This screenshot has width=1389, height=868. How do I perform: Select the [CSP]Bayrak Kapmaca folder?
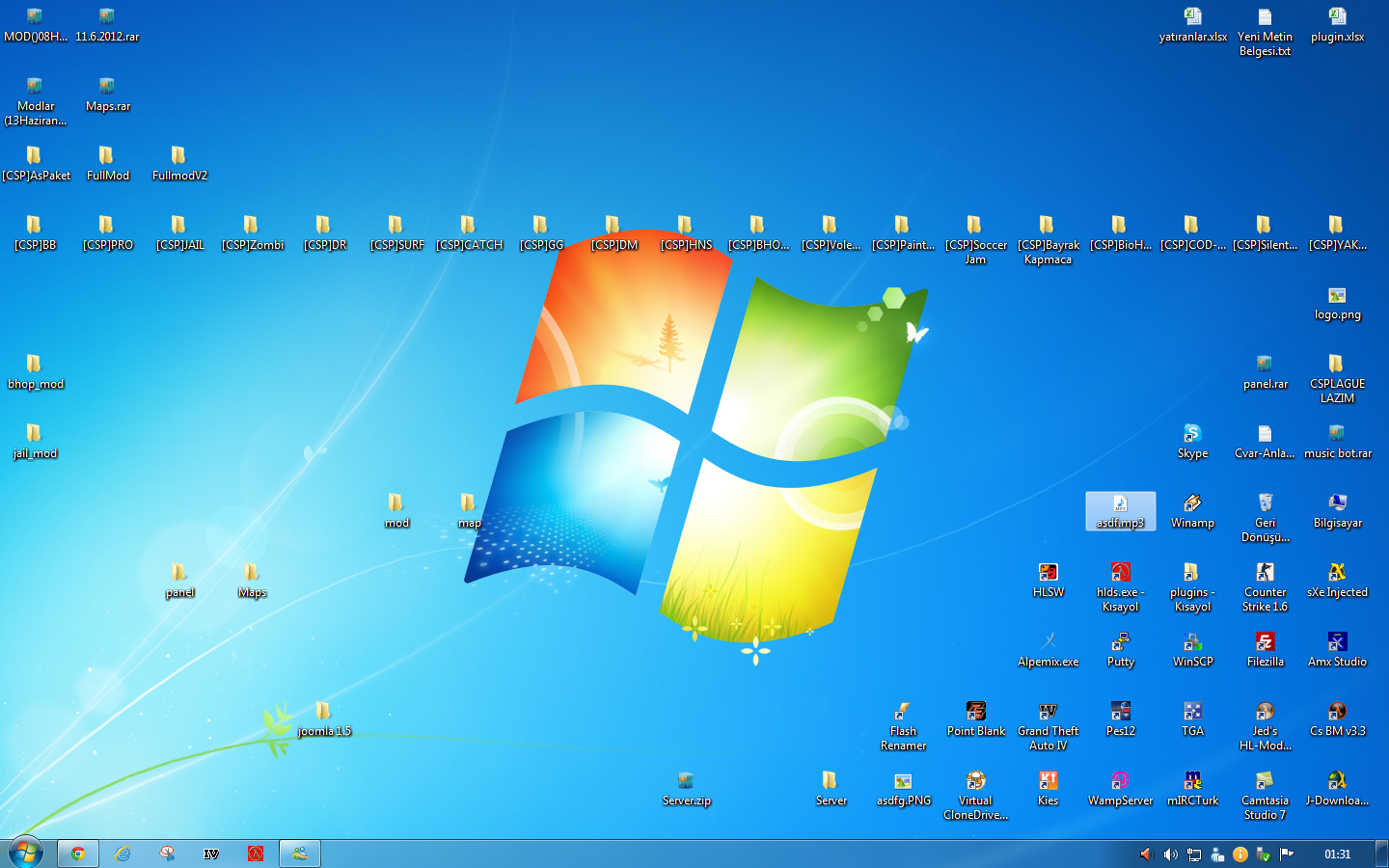click(x=1049, y=239)
